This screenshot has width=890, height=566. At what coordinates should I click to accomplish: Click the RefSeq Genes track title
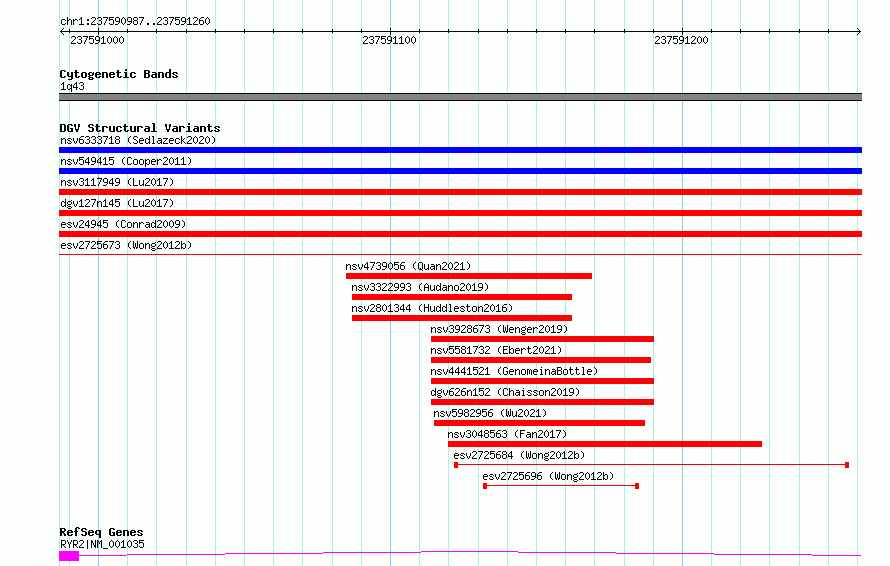pyautogui.click(x=101, y=533)
